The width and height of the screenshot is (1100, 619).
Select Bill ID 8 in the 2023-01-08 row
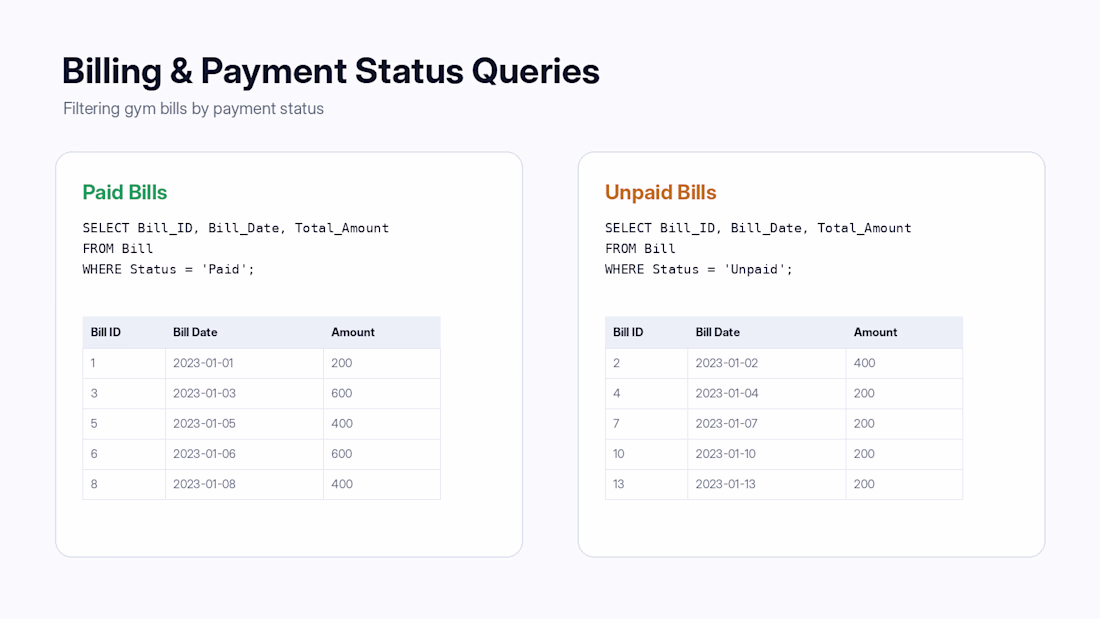(x=94, y=484)
